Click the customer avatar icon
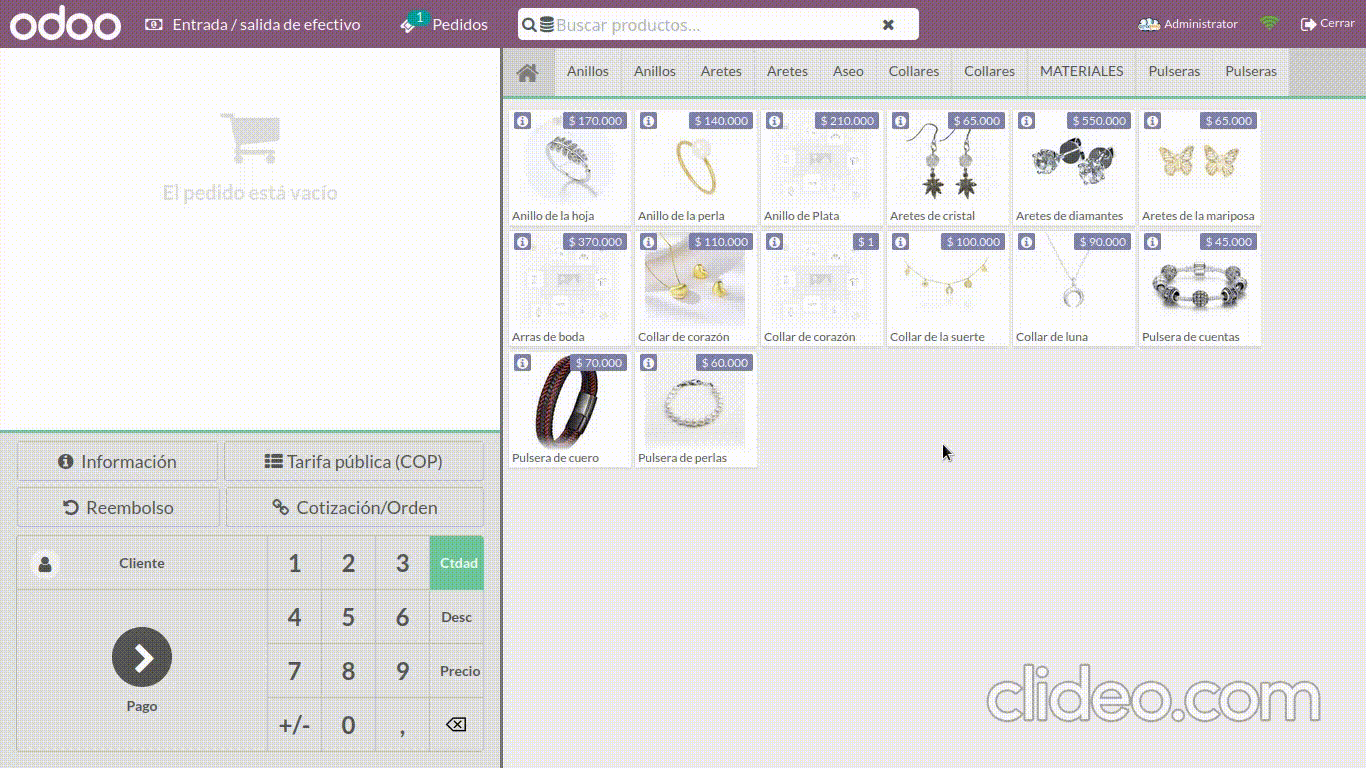 click(45, 564)
